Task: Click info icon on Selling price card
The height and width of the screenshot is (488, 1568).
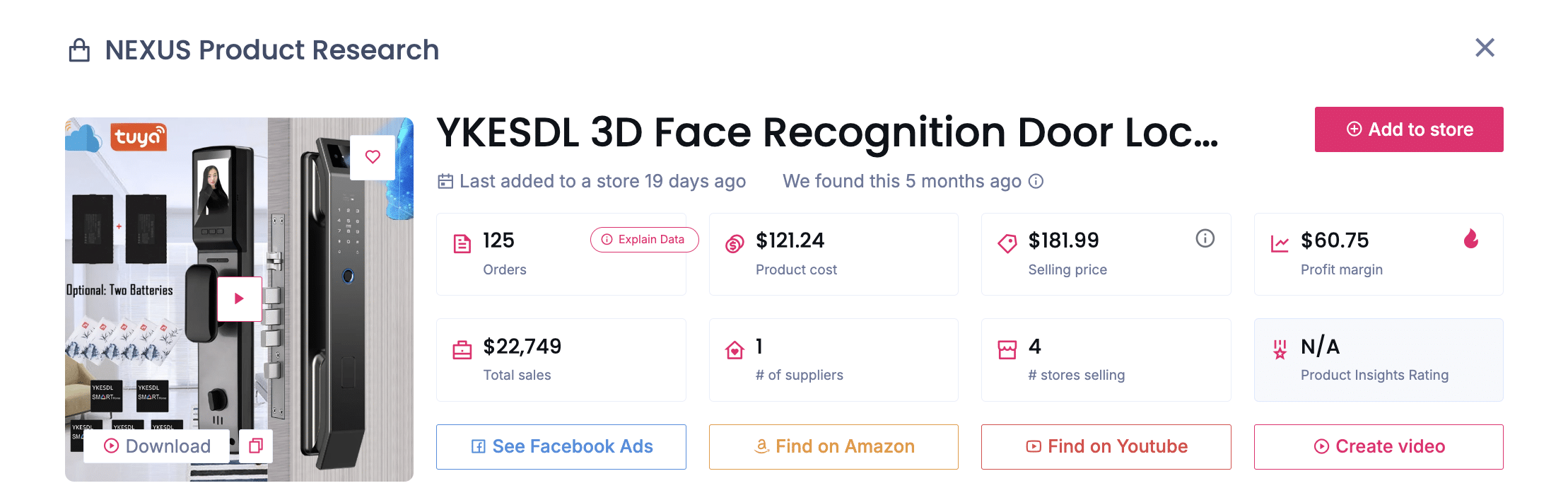Action: click(1205, 238)
